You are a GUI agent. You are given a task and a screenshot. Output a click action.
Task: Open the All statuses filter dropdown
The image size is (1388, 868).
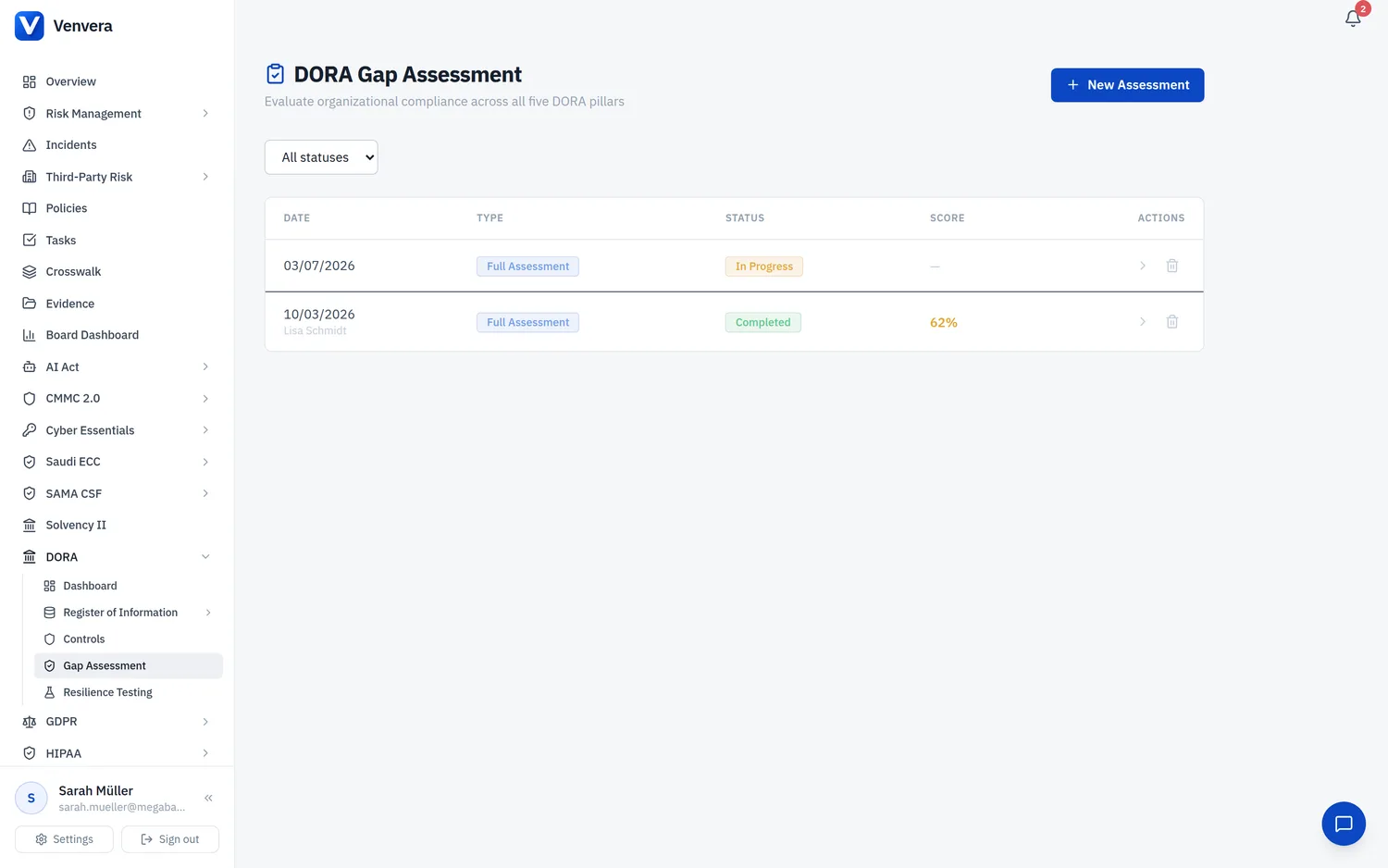(321, 157)
